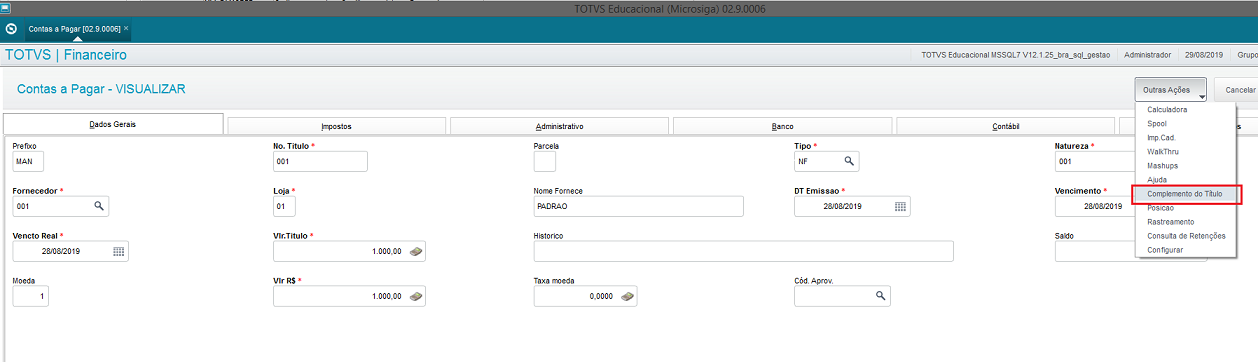Expand the Outras Ações dropdown
Screen dimensions: 1258x362
(1171, 90)
